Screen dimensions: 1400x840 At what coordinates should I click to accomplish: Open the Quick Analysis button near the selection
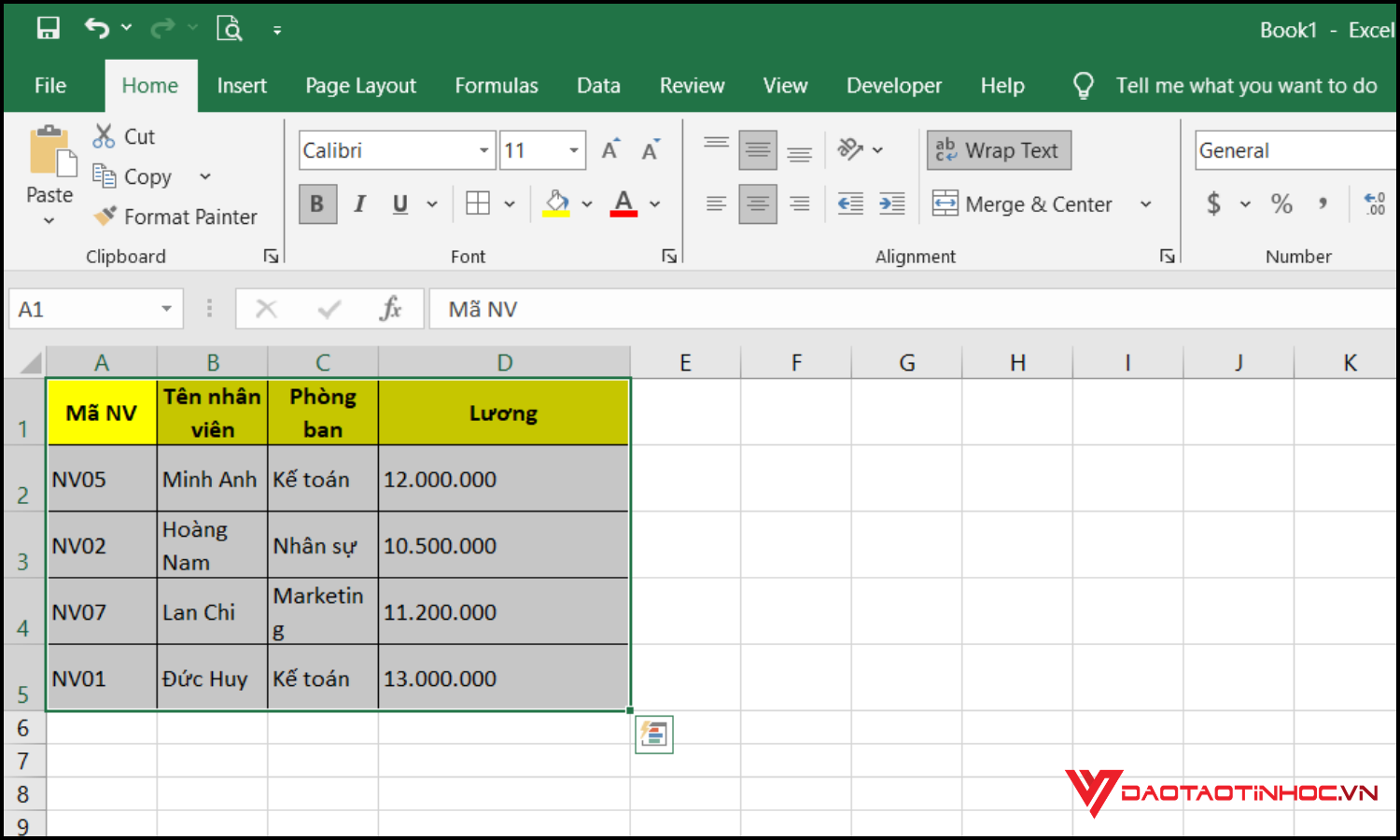point(653,735)
